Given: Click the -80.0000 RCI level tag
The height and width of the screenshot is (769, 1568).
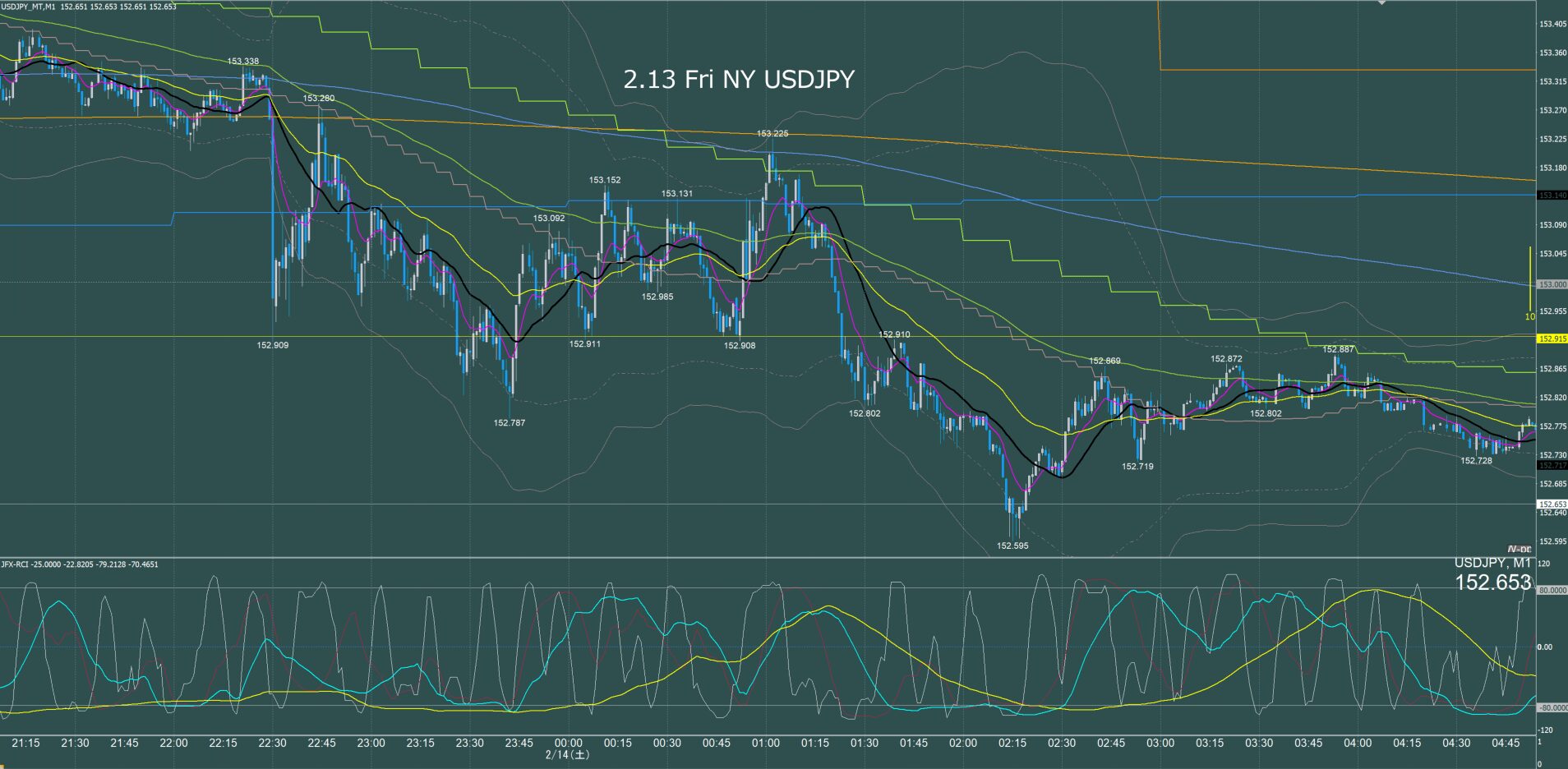Looking at the screenshot, I should pos(1552,707).
